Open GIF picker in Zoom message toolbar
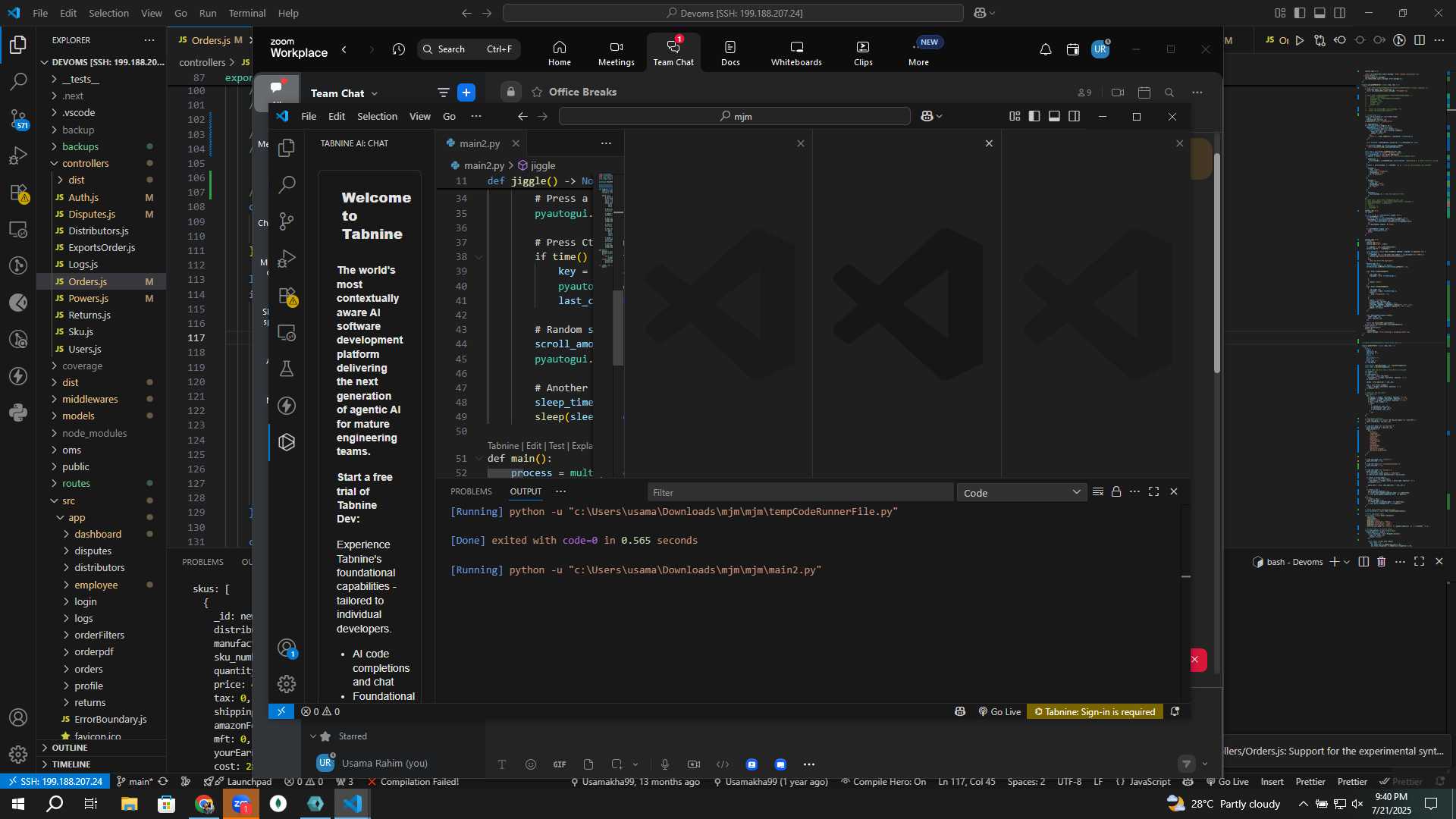Image resolution: width=1456 pixels, height=819 pixels. pos(560,764)
